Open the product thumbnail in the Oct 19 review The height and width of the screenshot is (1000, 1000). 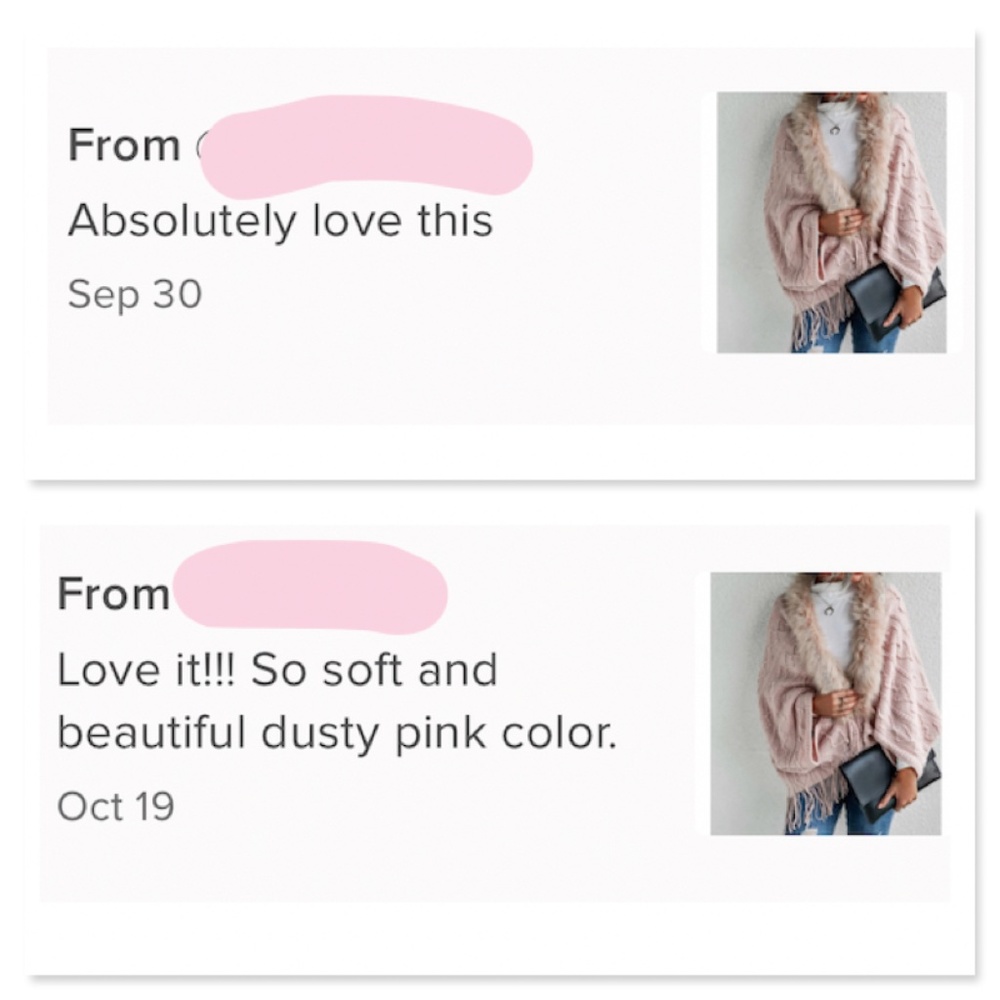825,703
